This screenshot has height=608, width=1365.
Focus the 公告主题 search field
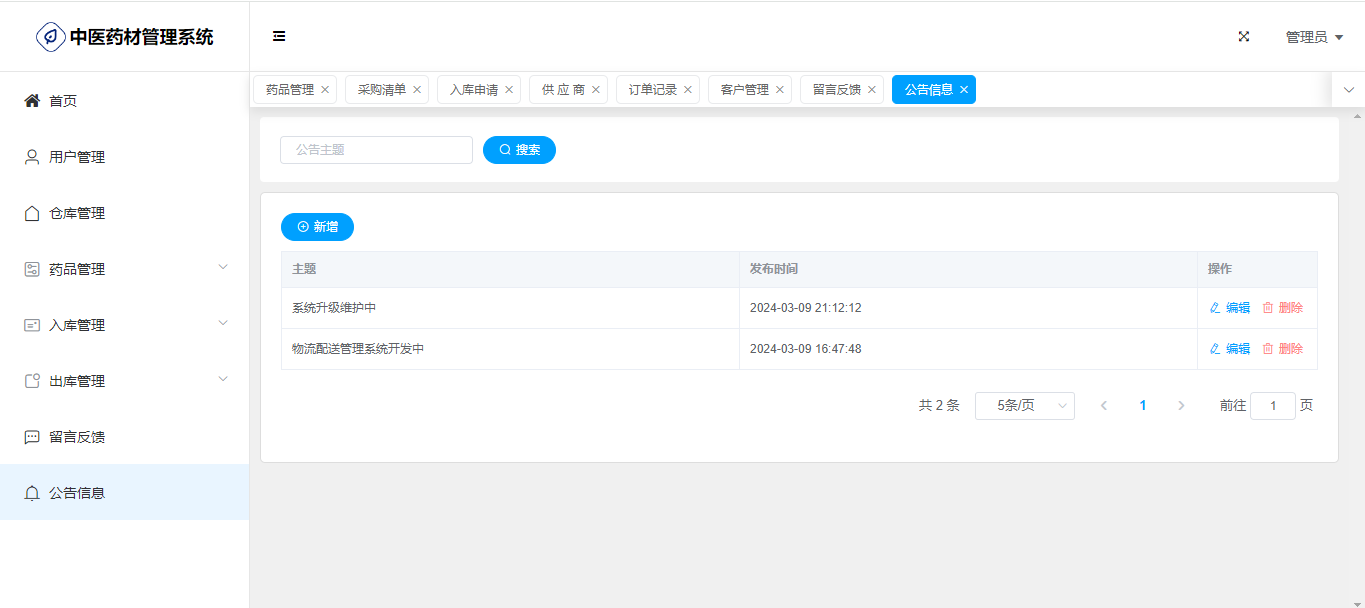pyautogui.click(x=376, y=150)
